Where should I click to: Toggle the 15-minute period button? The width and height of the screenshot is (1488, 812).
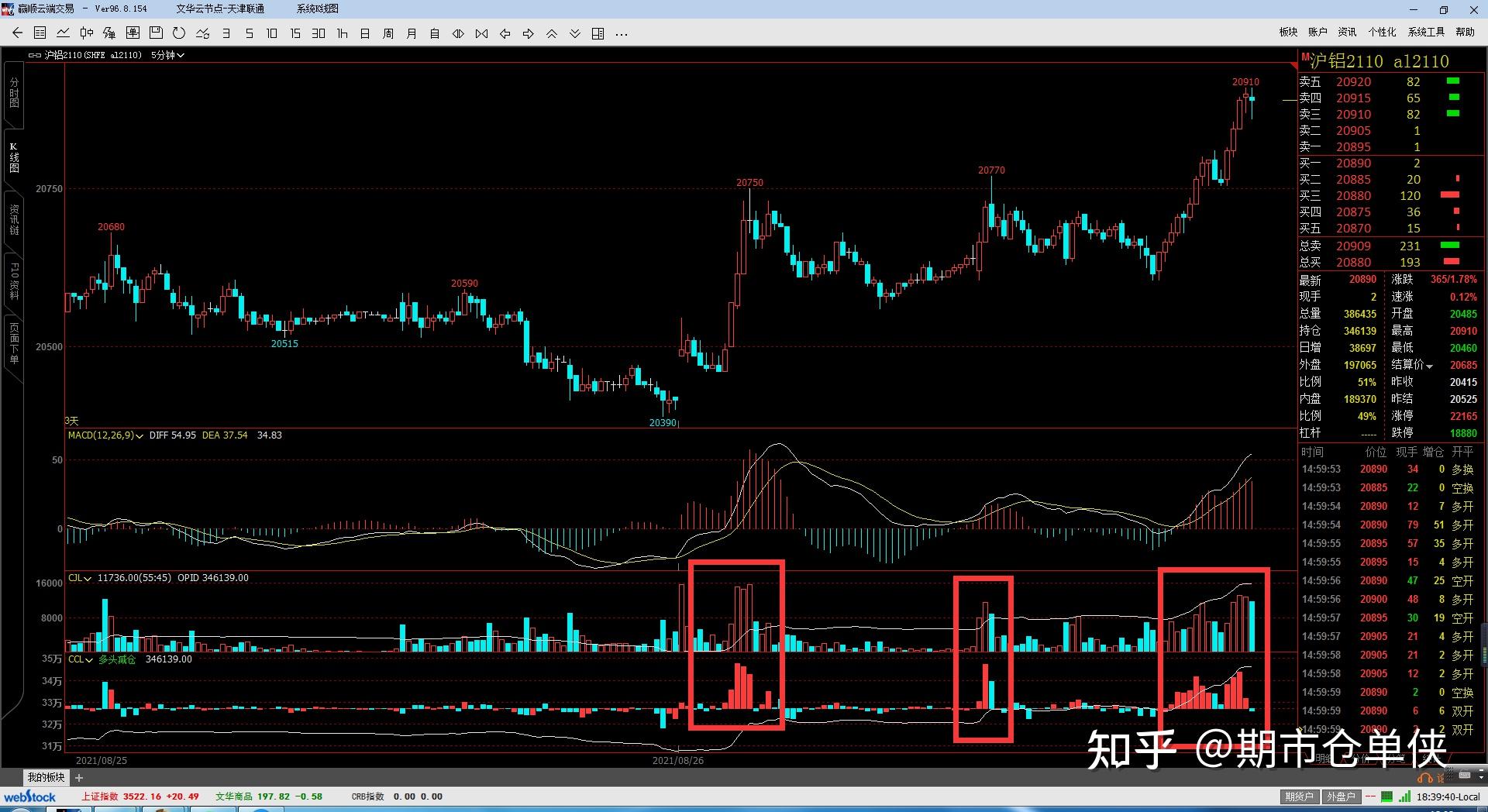(295, 33)
